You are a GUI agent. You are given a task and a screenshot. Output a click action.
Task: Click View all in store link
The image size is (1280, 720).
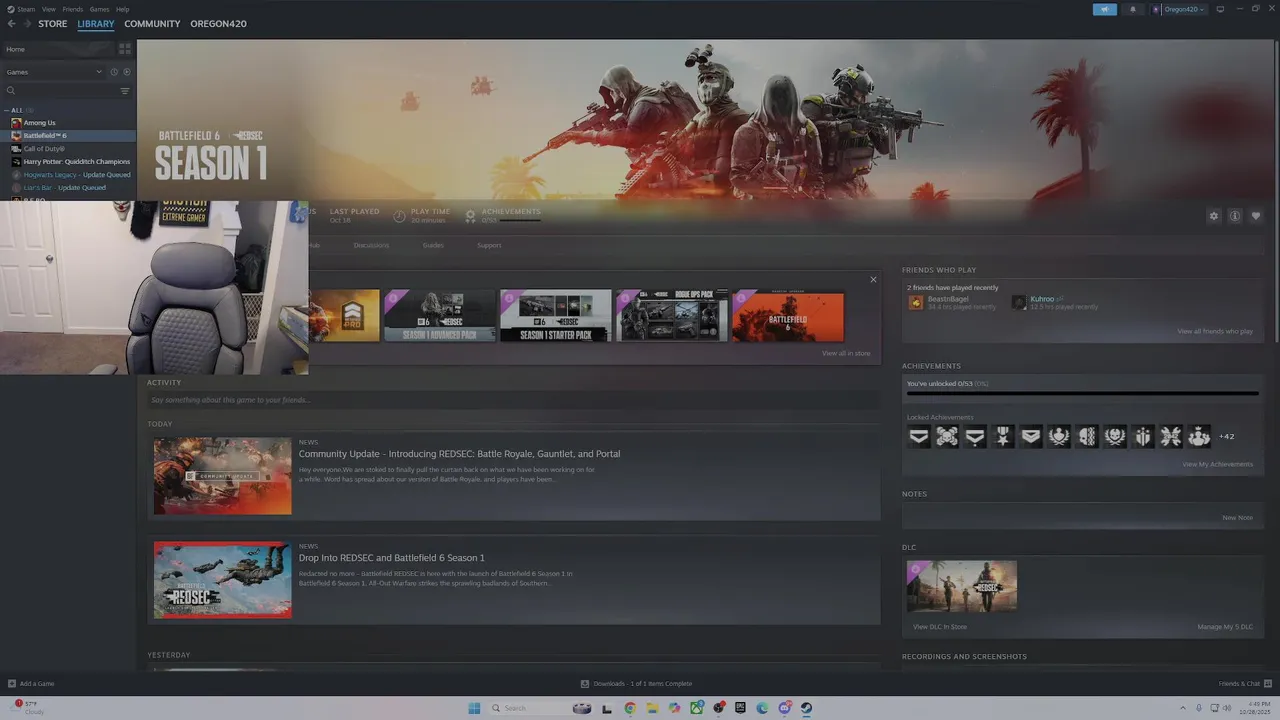click(x=846, y=353)
